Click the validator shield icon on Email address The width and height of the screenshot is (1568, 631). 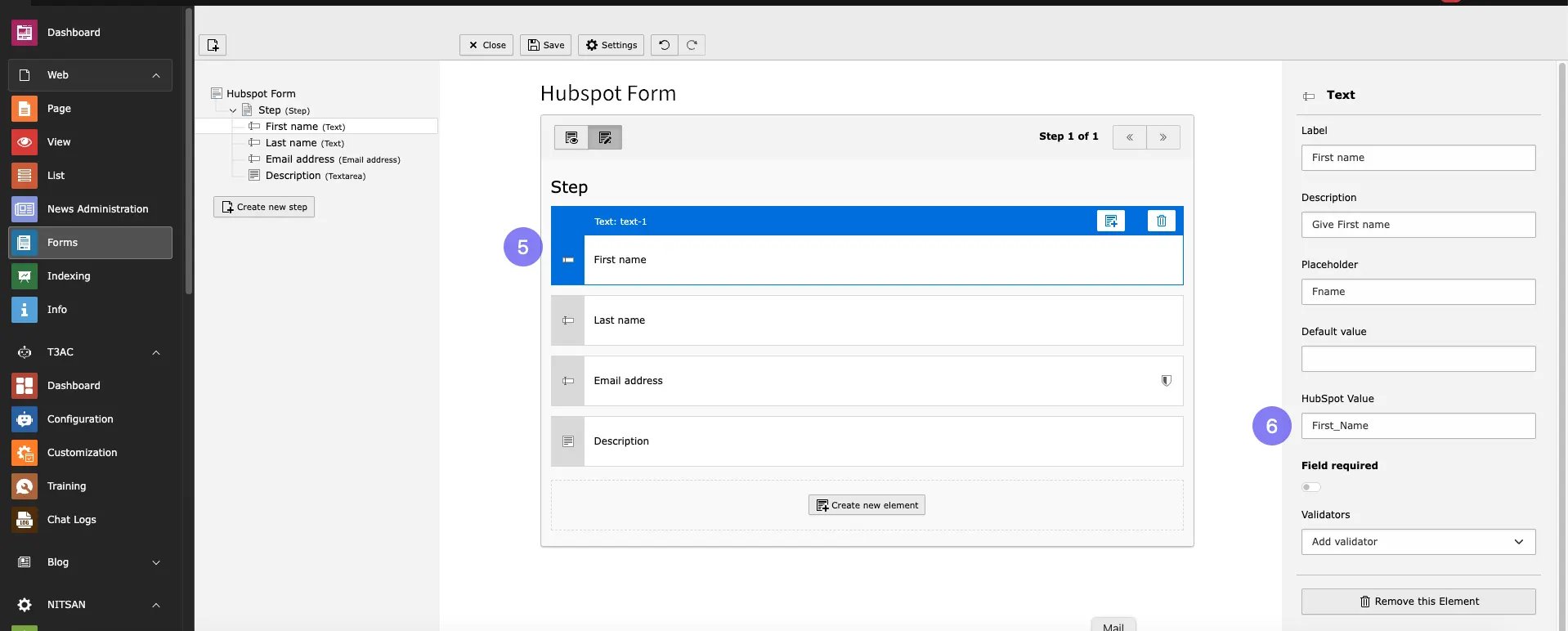tap(1167, 381)
